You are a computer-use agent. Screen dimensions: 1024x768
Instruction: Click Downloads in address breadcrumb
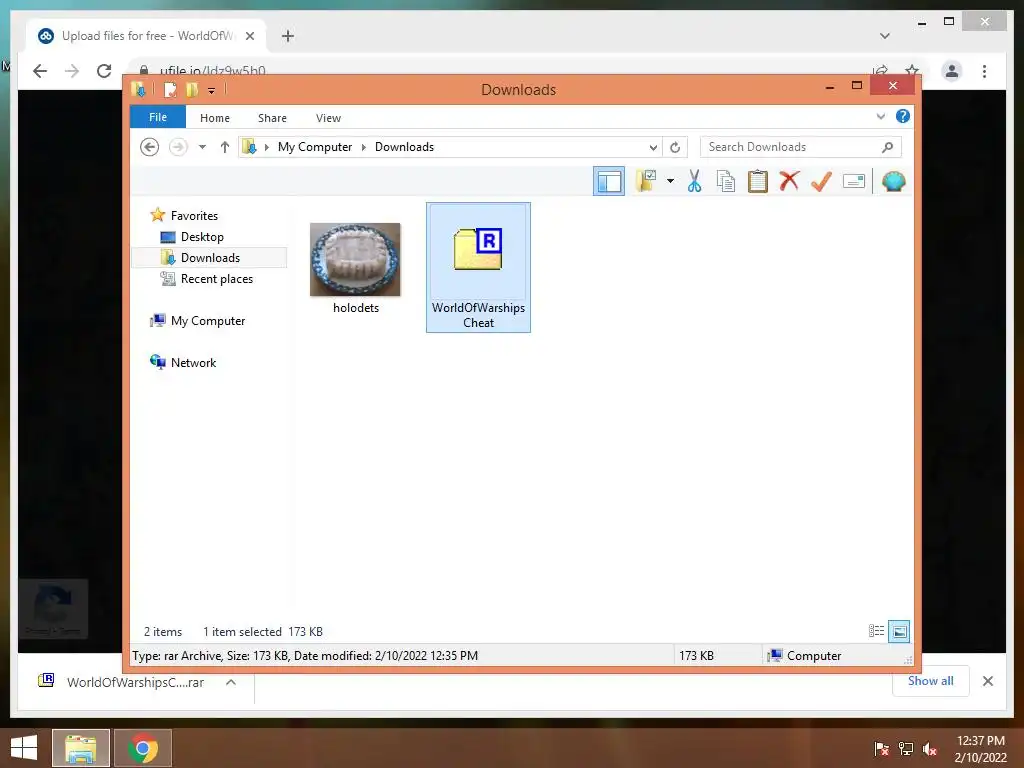pyautogui.click(x=404, y=147)
